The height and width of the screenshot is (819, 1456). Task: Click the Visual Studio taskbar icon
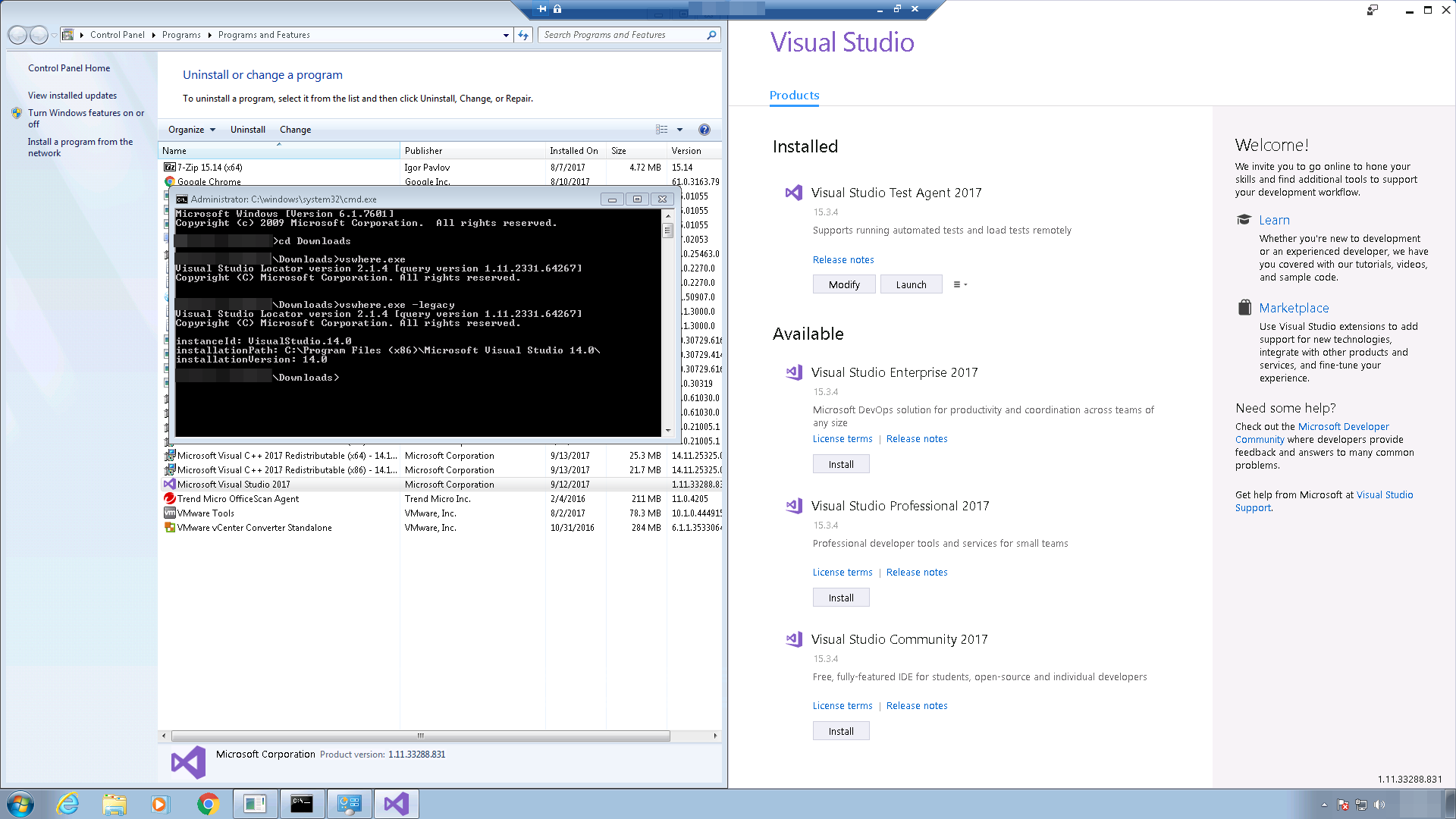[x=396, y=804]
